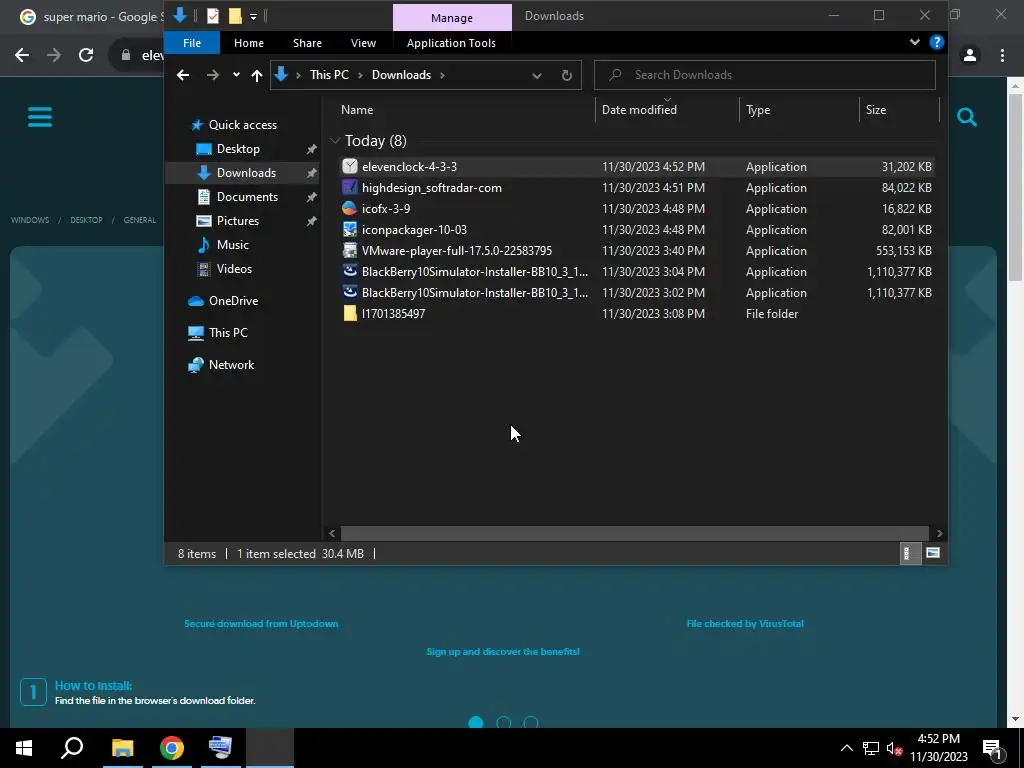
Task: Switch to large icons view in status bar
Action: click(933, 553)
